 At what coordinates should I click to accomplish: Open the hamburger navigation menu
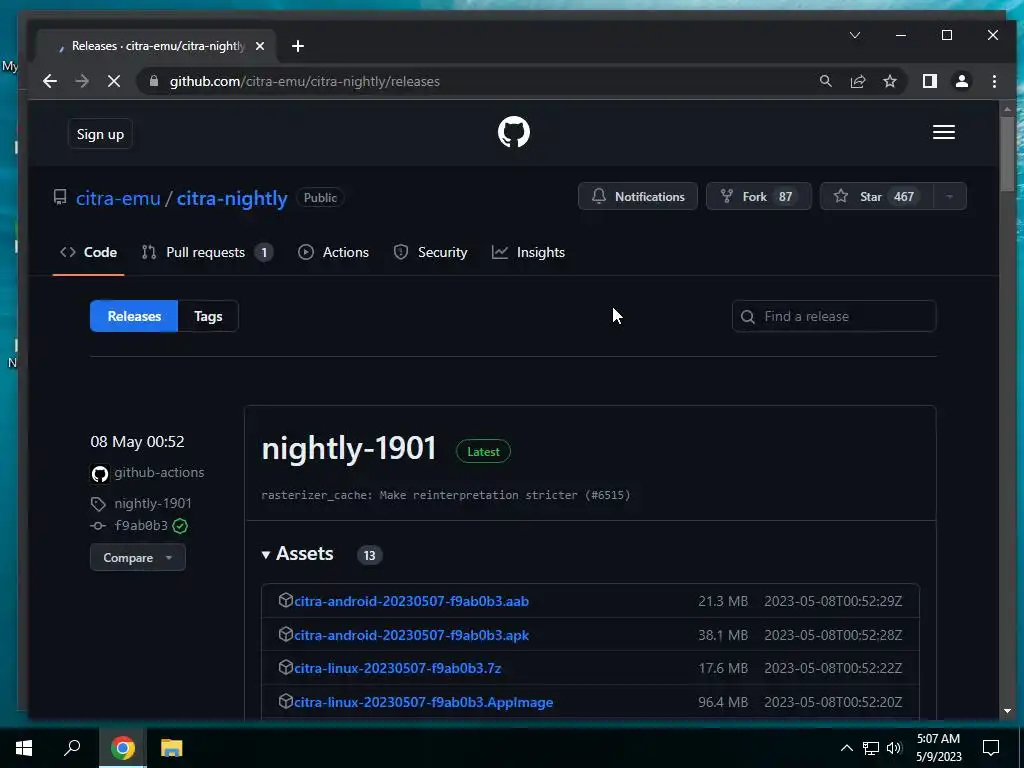click(944, 133)
